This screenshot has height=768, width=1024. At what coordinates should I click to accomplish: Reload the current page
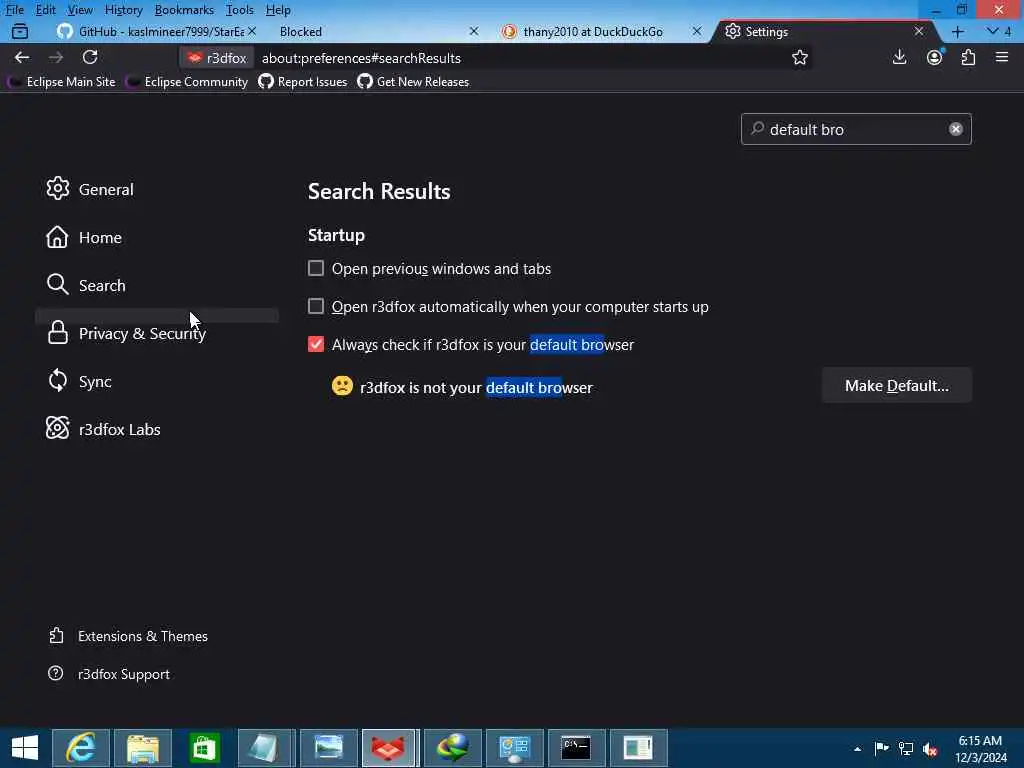(90, 57)
